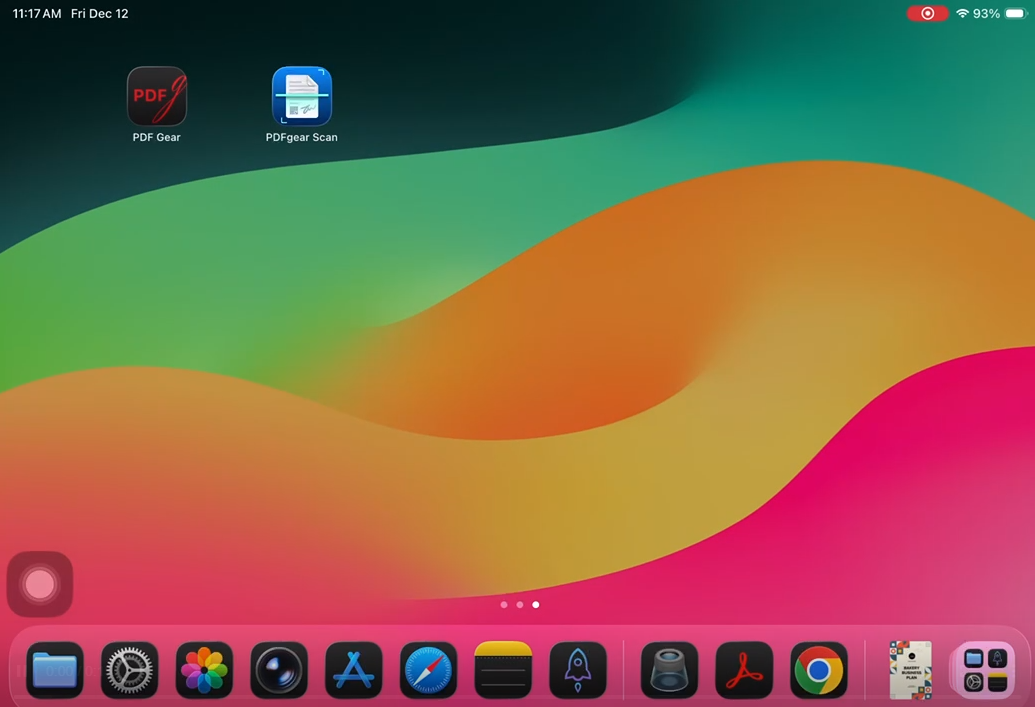This screenshot has height=707, width=1035.
Task: Launch the Photos app
Action: point(205,670)
